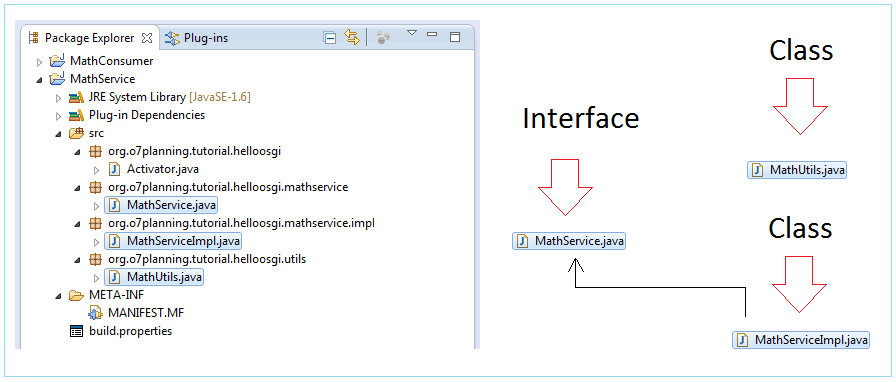The width and height of the screenshot is (896, 382).
Task: Click the Plug-in Dependencies library icon
Action: click(76, 116)
